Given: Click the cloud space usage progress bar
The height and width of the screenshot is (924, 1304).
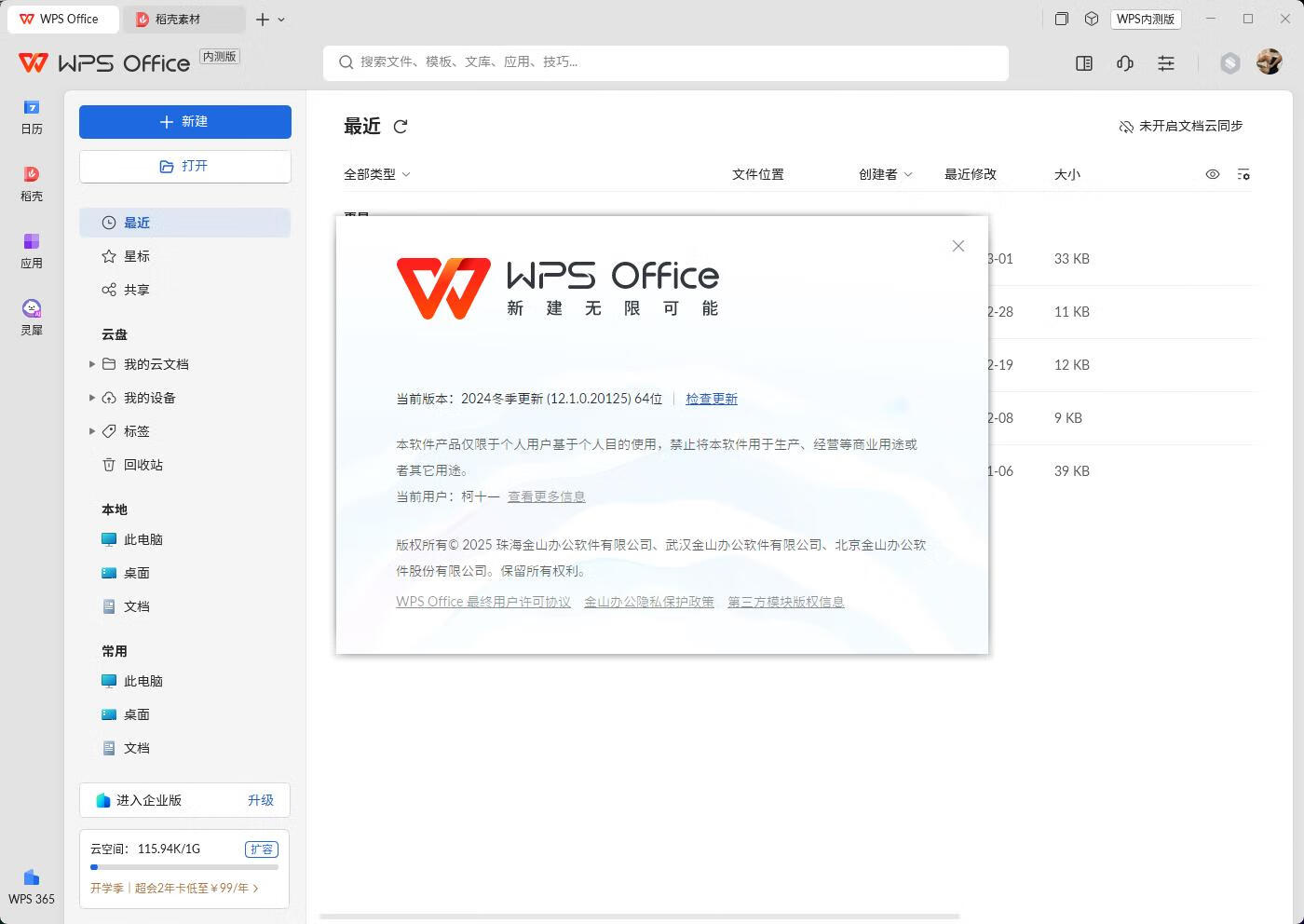Looking at the screenshot, I should [x=184, y=867].
